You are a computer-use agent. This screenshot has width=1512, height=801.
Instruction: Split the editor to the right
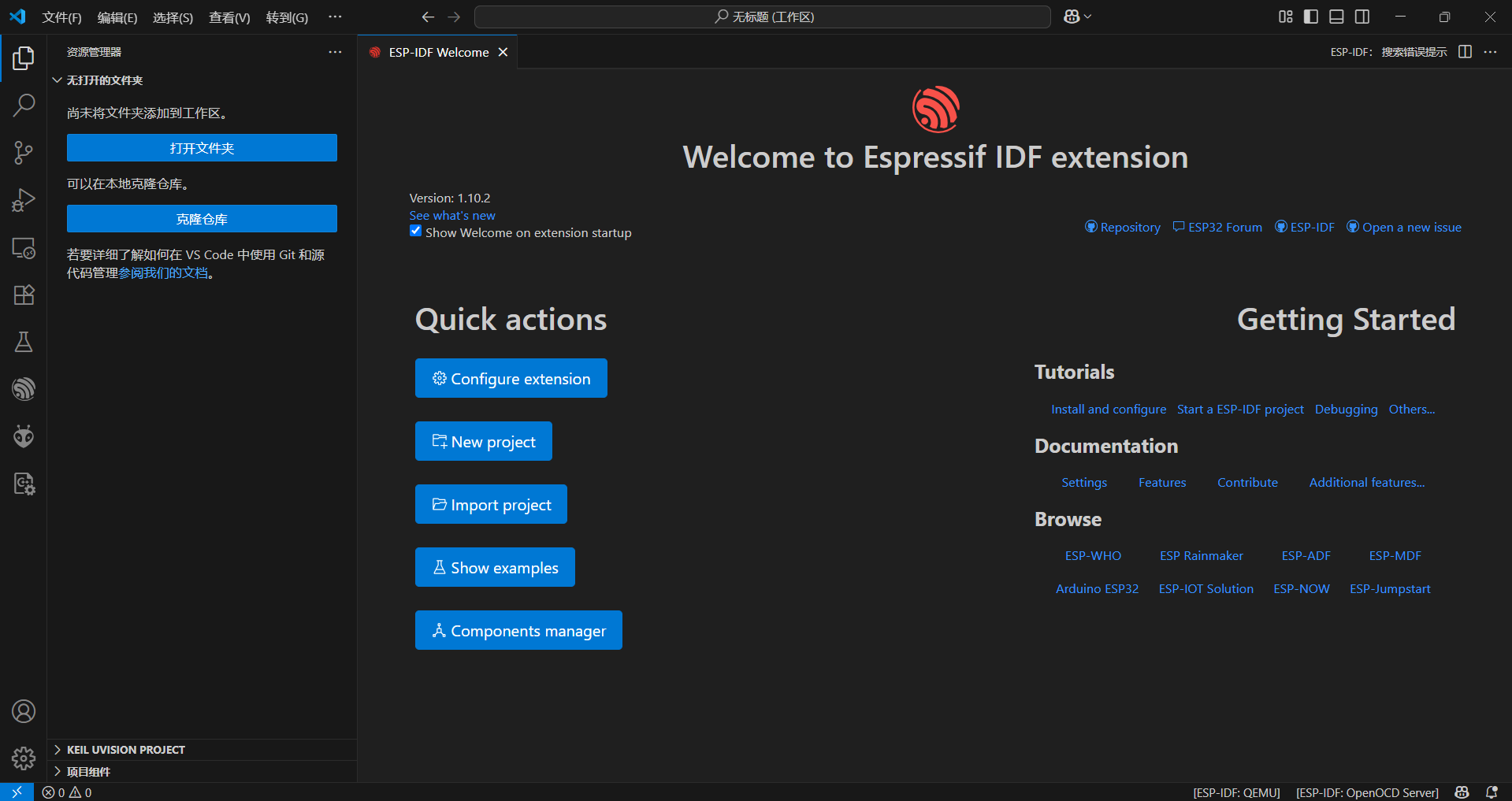click(x=1466, y=52)
